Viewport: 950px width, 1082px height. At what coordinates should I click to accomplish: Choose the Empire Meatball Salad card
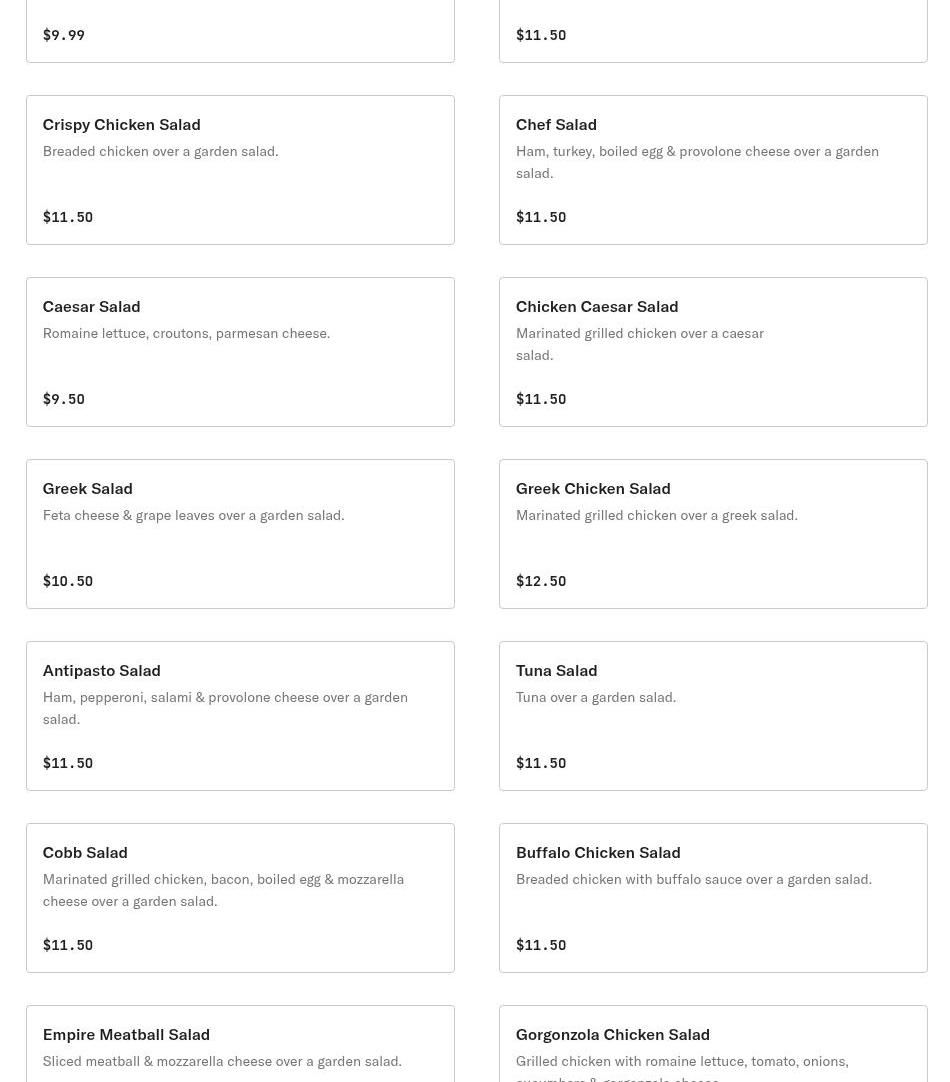pos(240,1043)
